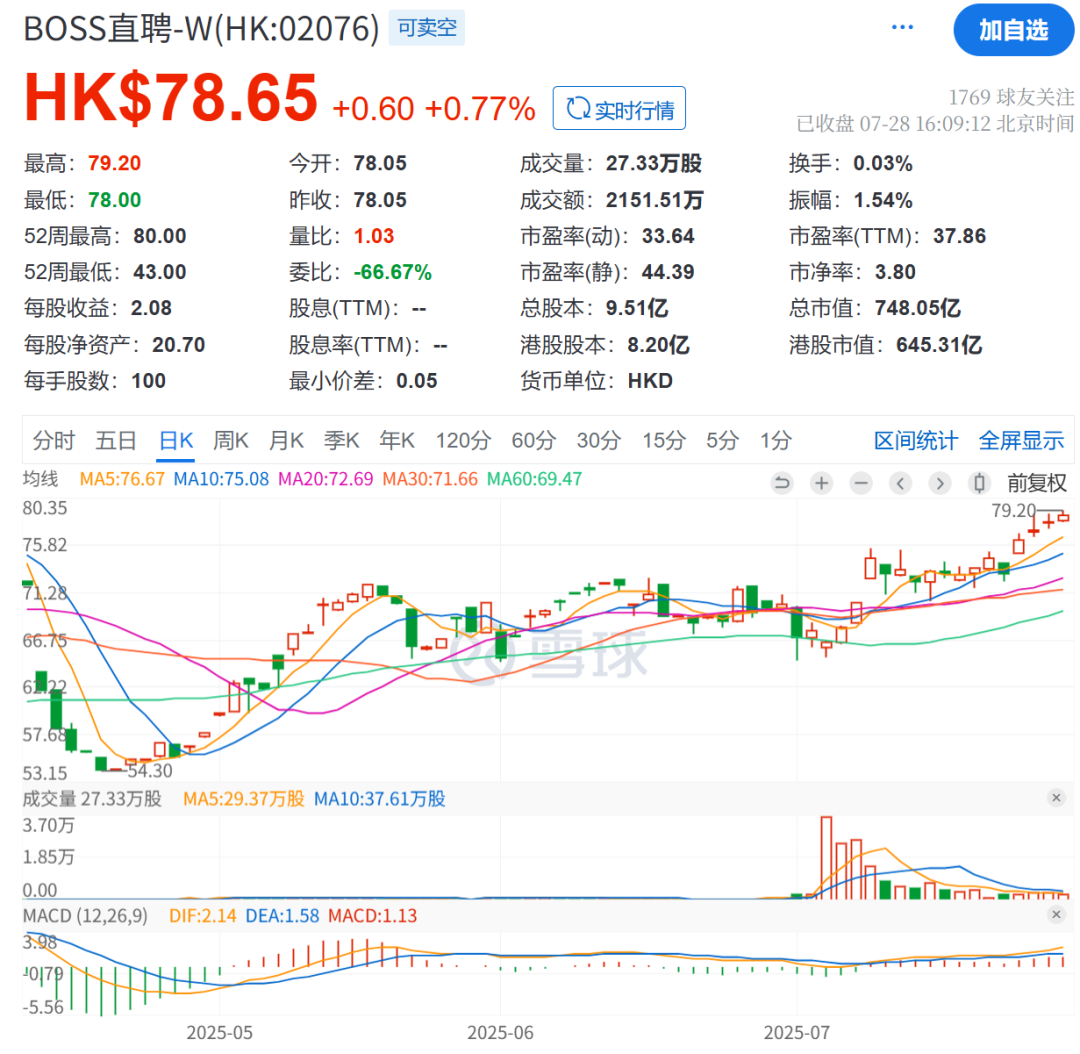Click the 成交额 value 2151.51万
The height and width of the screenshot is (1054, 1080).
654,200
